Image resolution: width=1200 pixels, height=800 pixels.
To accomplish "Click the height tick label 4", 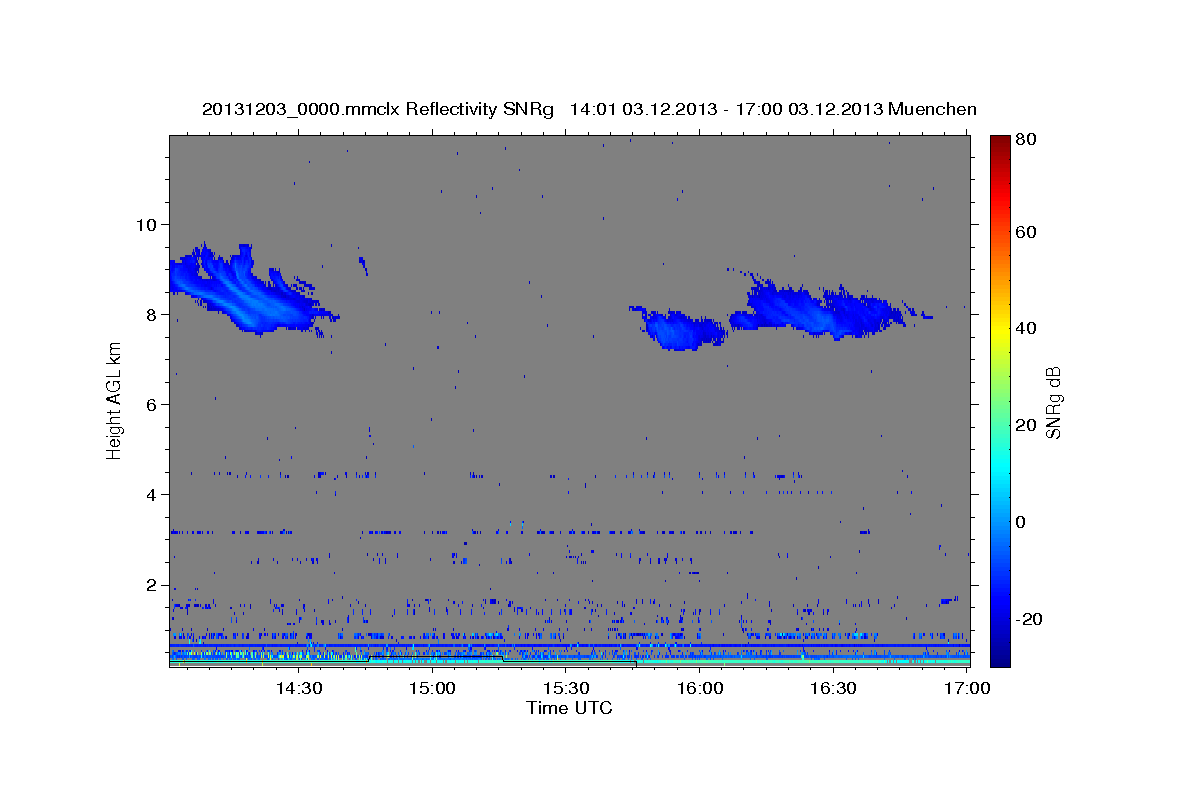I will pos(150,495).
